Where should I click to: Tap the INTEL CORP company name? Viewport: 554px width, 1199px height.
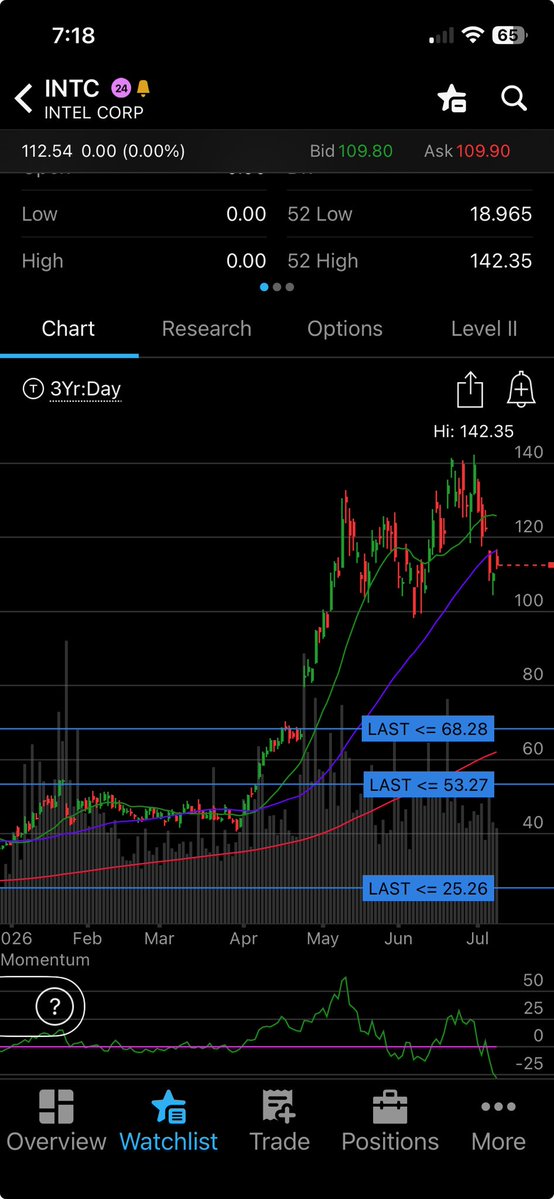[x=93, y=112]
